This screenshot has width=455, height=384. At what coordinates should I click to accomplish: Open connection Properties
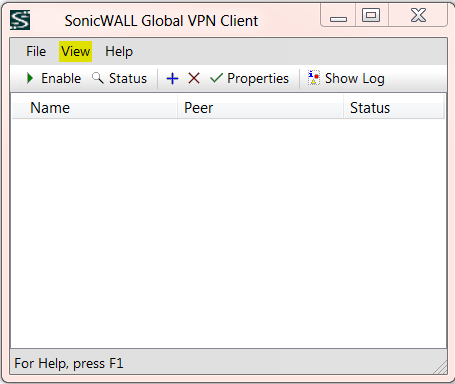tap(249, 79)
